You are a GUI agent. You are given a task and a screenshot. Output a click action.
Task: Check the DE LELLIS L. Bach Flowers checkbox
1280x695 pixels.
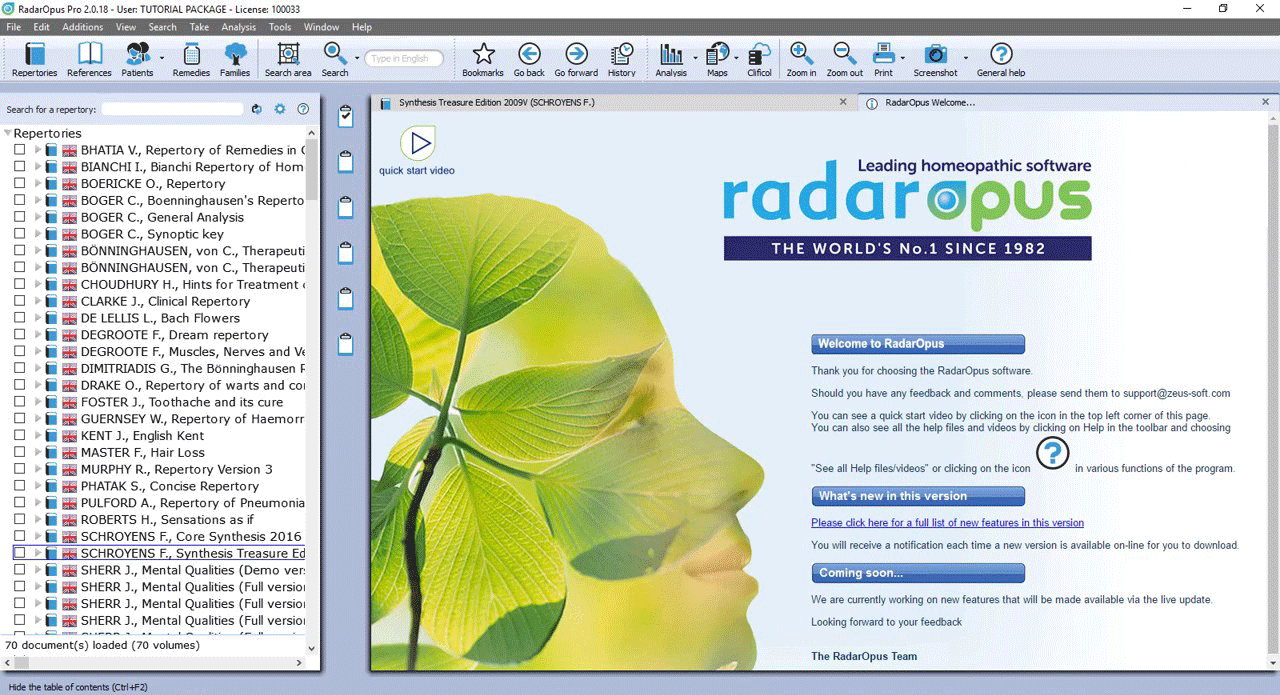[x=19, y=318]
